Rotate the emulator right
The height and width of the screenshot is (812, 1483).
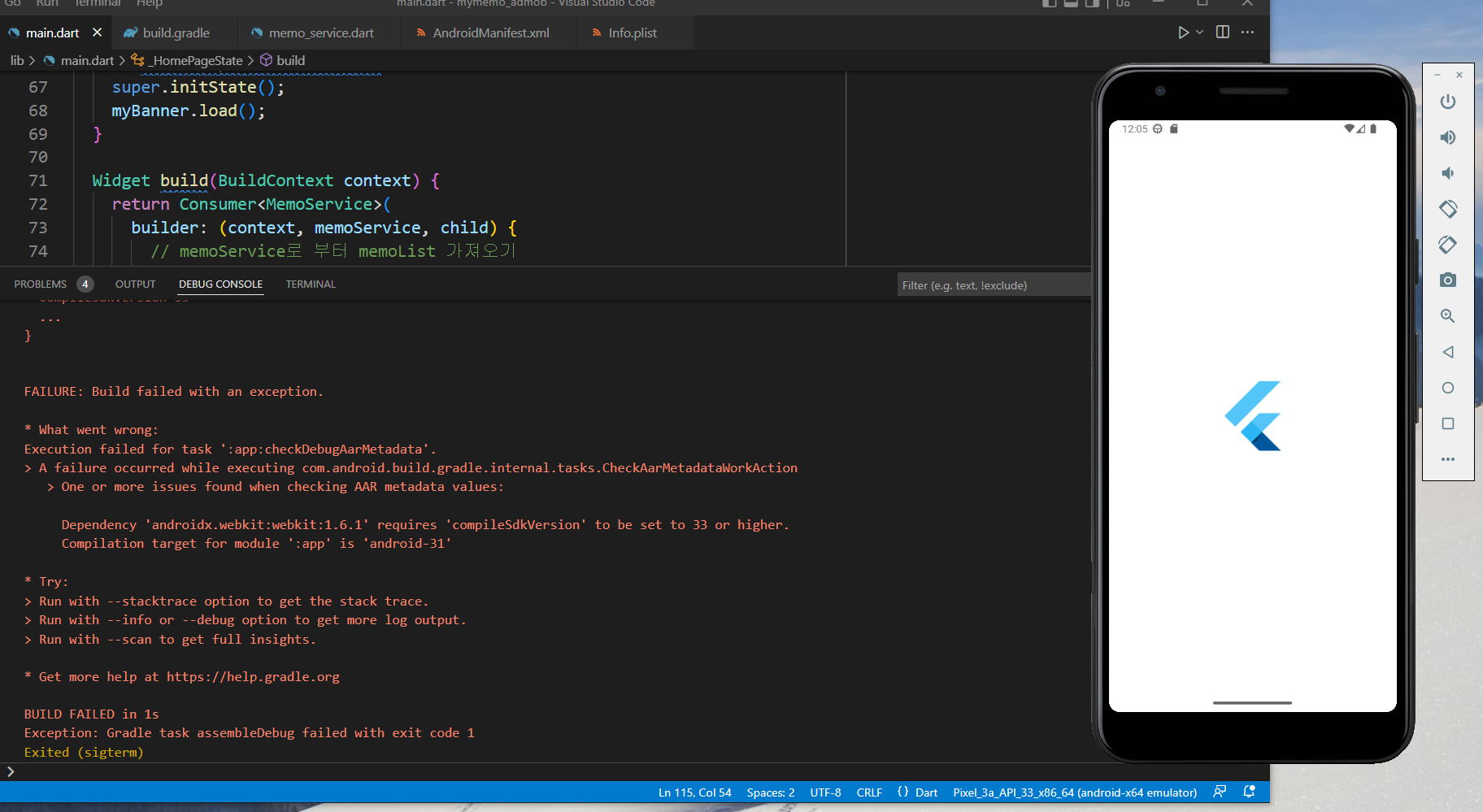1447,245
